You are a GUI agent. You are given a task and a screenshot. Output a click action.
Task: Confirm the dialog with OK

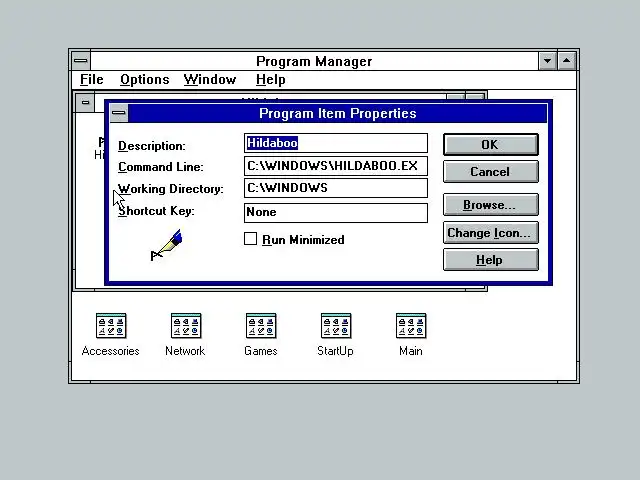tap(491, 144)
